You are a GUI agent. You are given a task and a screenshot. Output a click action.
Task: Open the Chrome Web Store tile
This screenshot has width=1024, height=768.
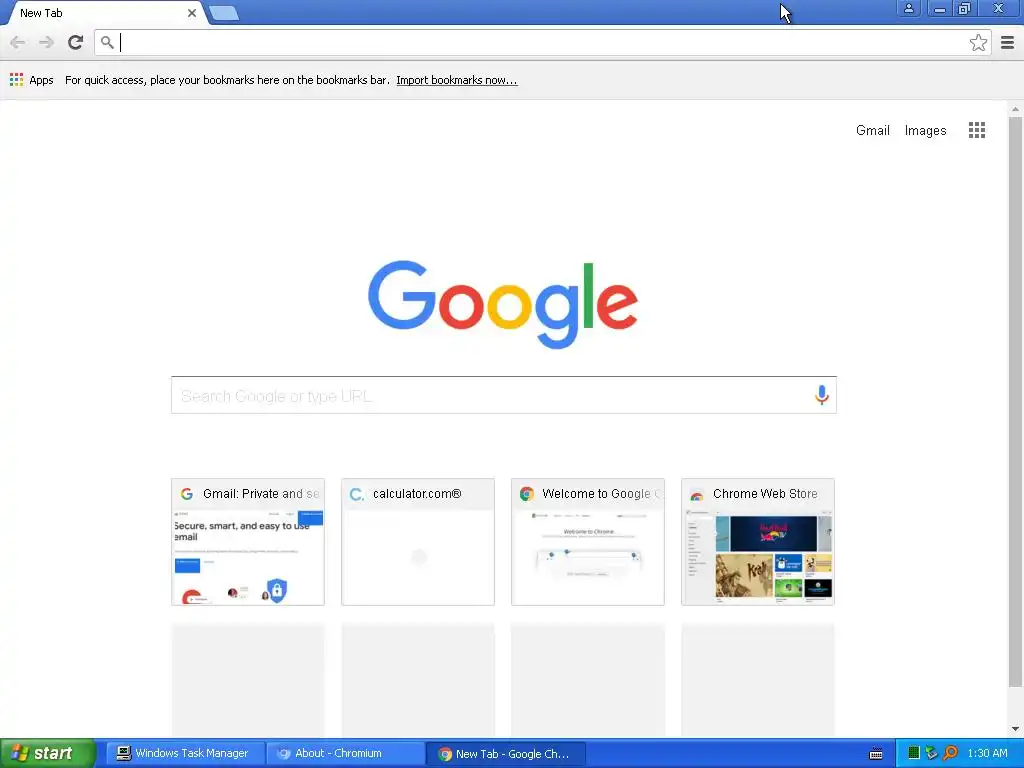click(758, 541)
